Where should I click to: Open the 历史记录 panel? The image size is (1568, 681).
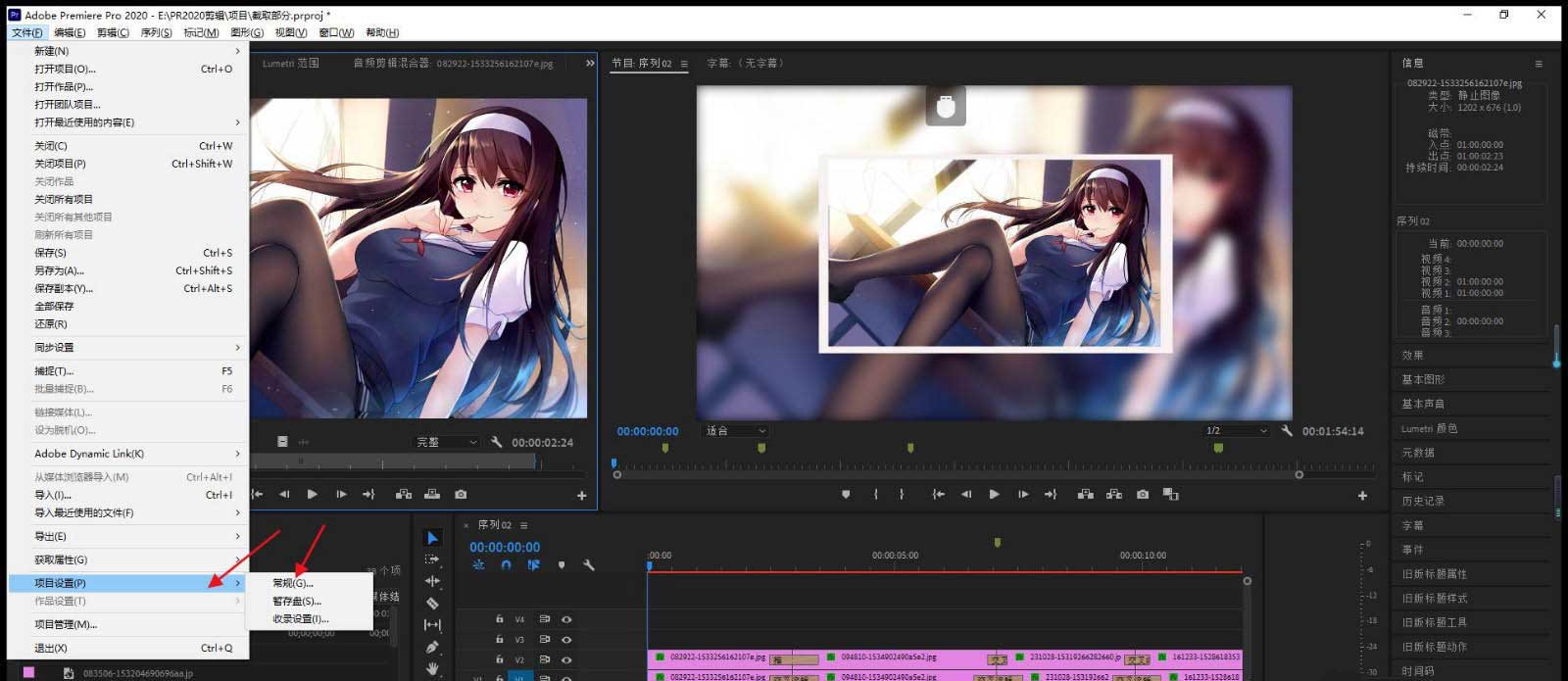(1423, 501)
